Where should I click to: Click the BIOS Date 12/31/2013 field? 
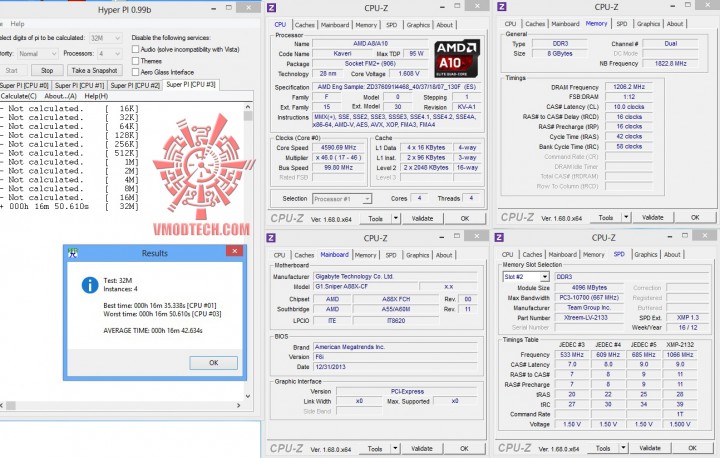point(395,367)
